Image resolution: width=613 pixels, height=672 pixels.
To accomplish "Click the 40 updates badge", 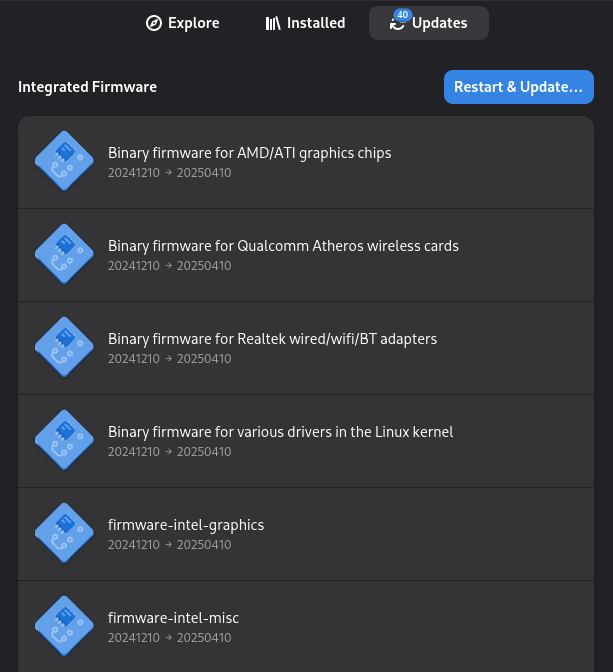I will pos(403,15).
